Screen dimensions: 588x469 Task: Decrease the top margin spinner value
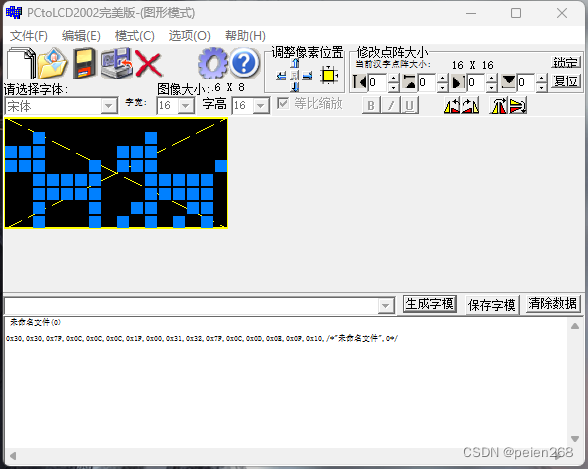click(443, 87)
